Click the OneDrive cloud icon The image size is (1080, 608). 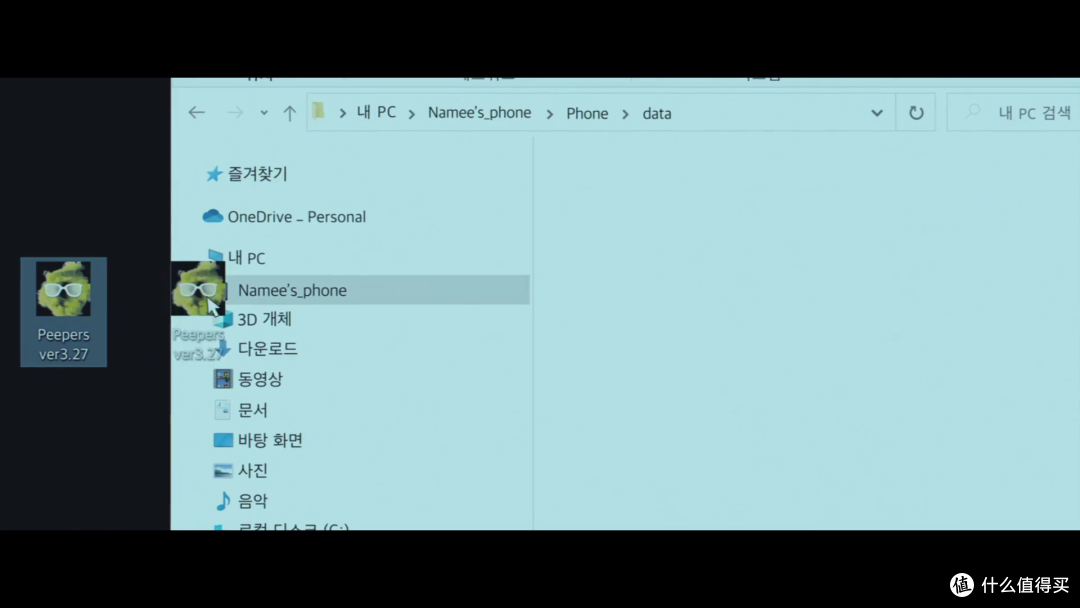213,216
